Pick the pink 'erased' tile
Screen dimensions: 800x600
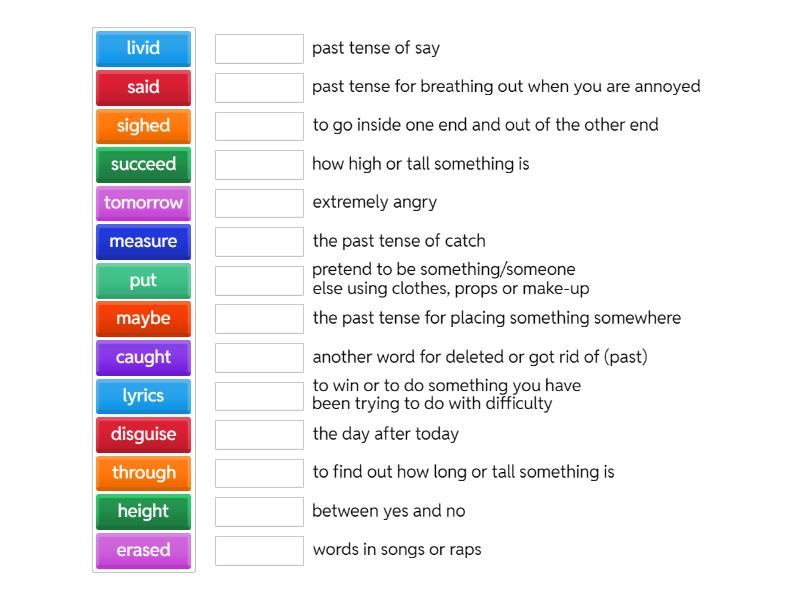pyautogui.click(x=143, y=551)
